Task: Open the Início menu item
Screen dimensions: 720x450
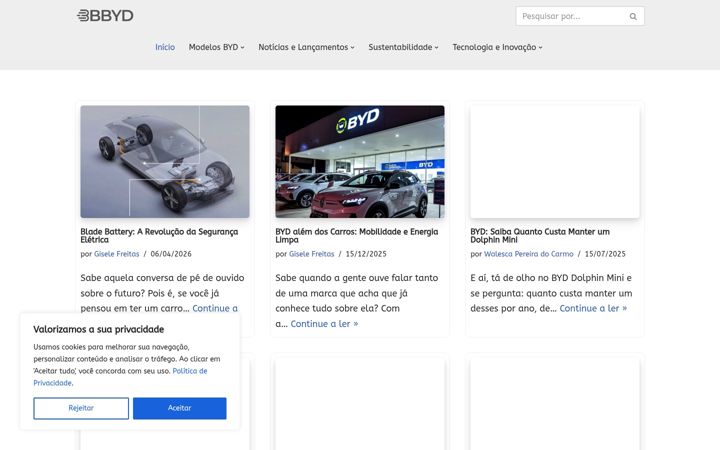Action: tap(165, 47)
